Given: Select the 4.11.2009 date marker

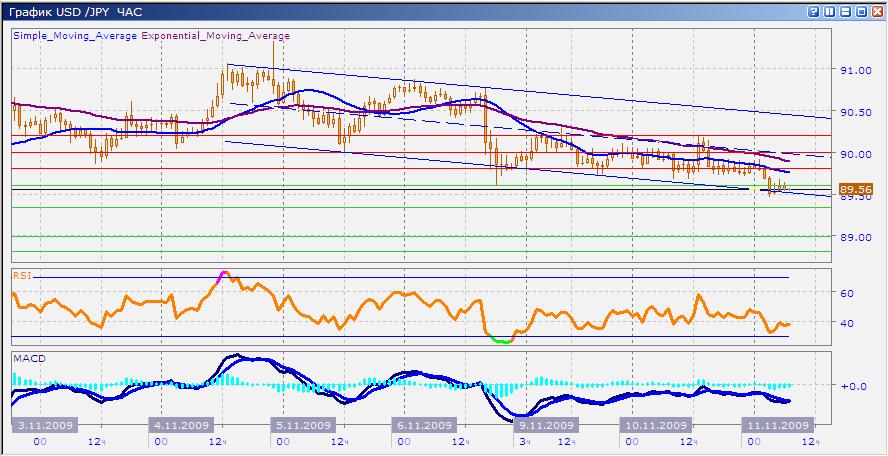Looking at the screenshot, I should pos(181,424).
